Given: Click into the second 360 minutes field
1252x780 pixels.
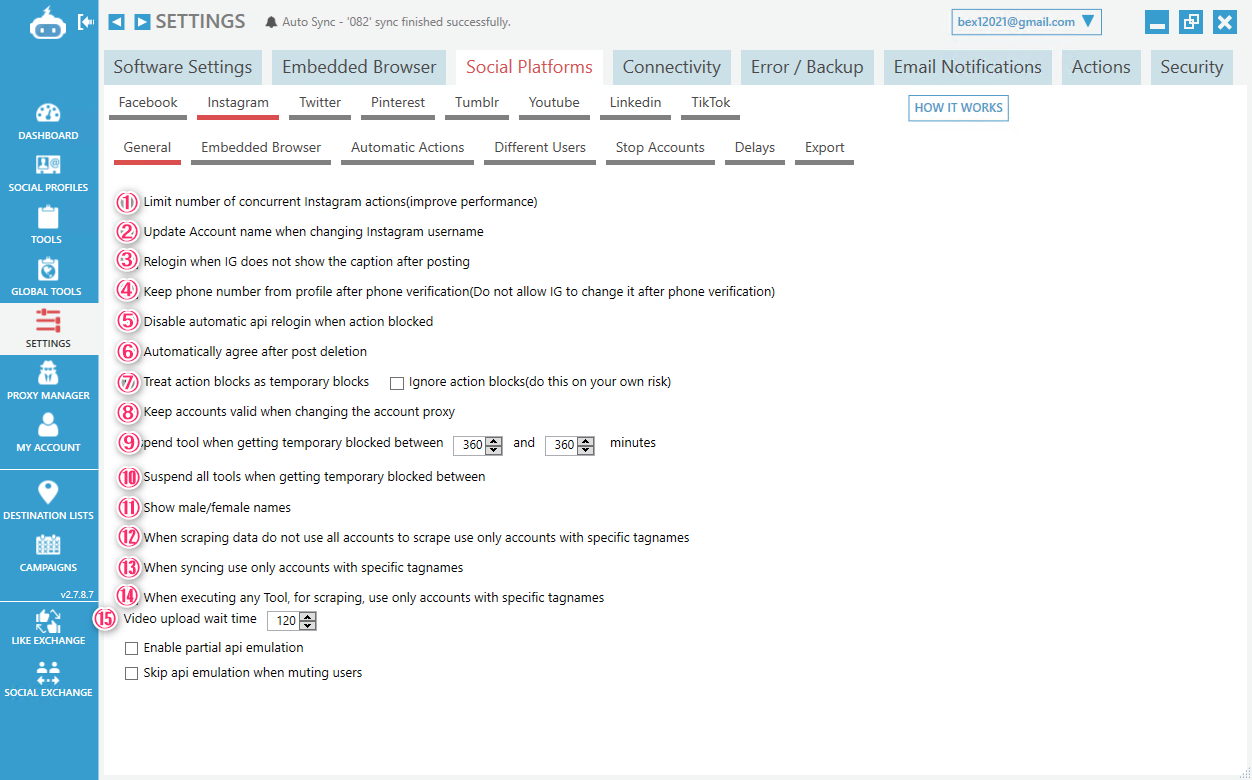Looking at the screenshot, I should coord(562,446).
